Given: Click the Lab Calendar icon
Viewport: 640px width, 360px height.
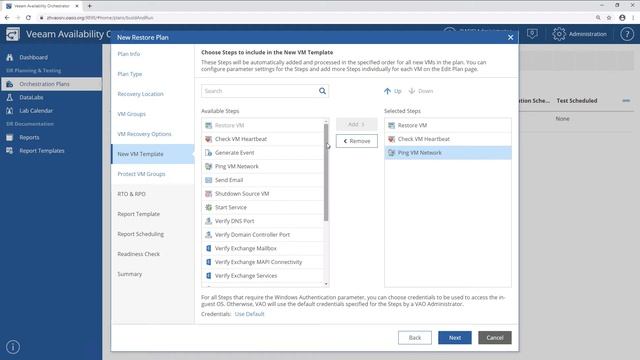Looking at the screenshot, I should point(9,111).
